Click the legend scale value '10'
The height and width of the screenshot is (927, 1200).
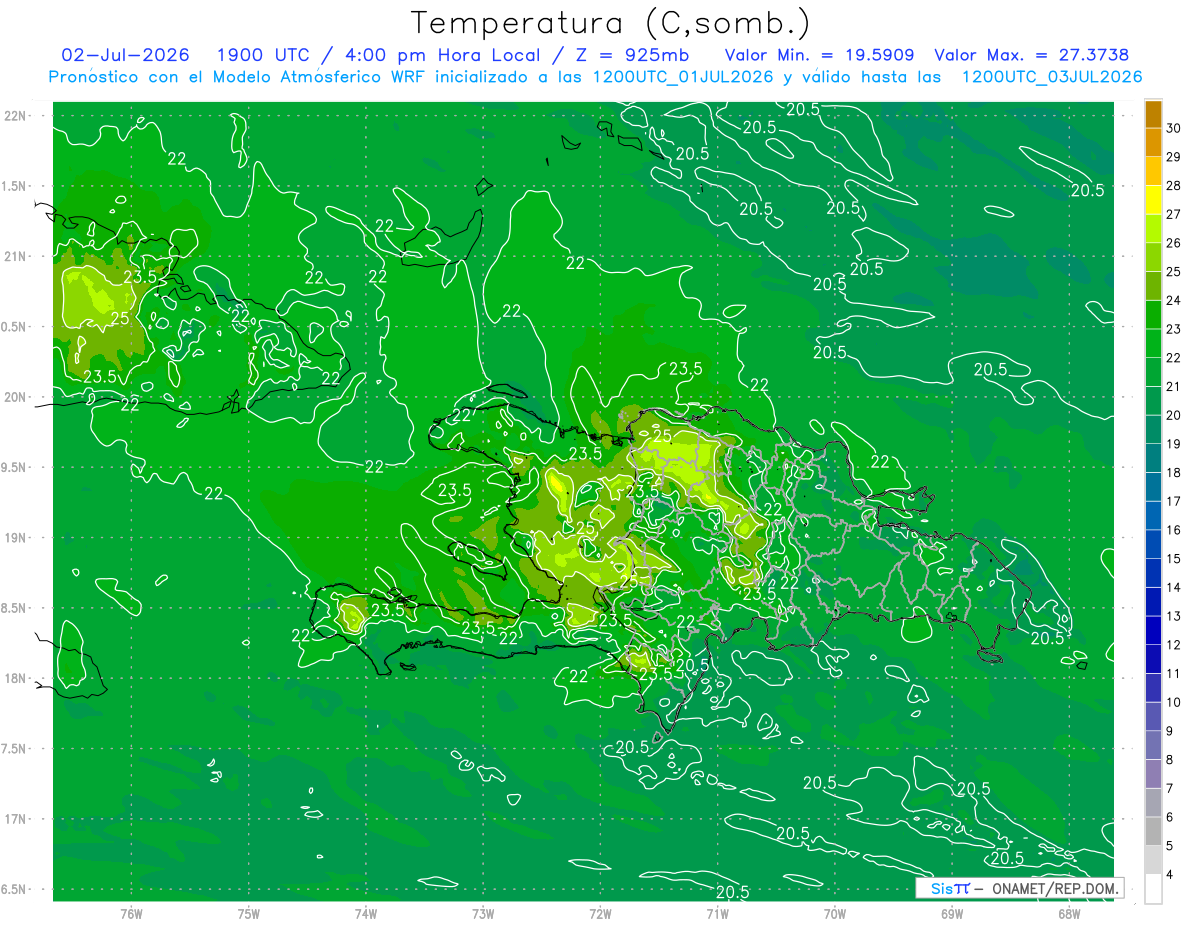tap(1174, 703)
